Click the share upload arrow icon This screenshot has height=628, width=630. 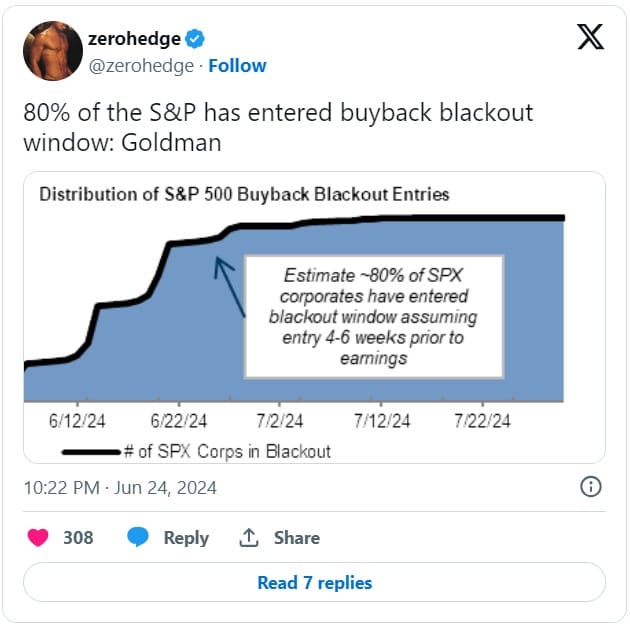point(249,537)
